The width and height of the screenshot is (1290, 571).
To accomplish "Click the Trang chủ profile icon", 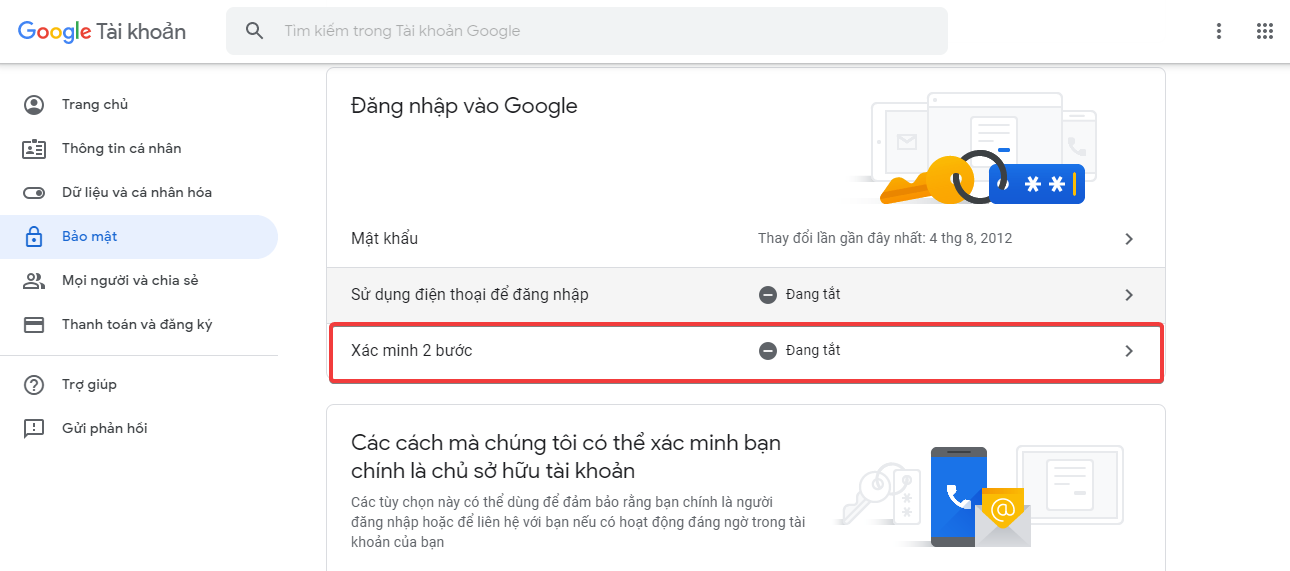I will 34,105.
